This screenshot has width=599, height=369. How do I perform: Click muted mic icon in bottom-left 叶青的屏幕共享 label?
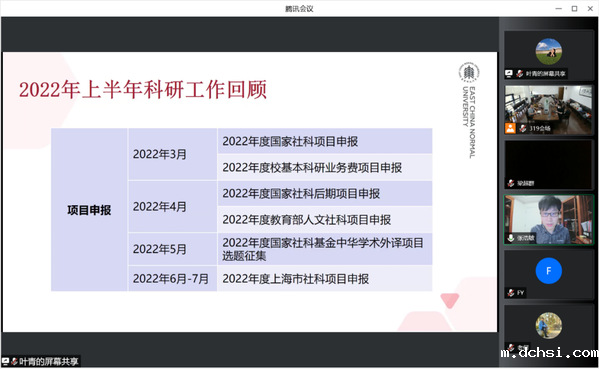[x=14, y=361]
